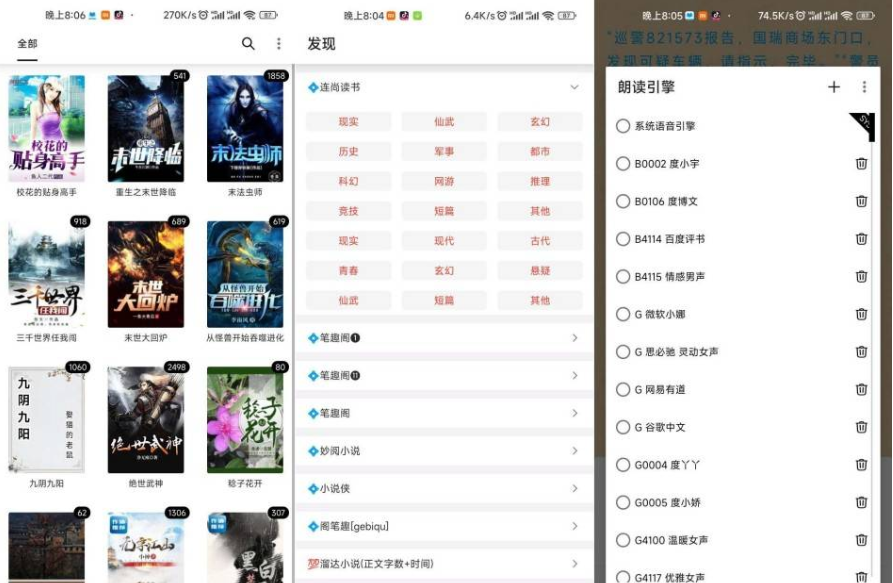Expand the plain 笔趣阁 source
This screenshot has width=893, height=583.
coord(444,413)
